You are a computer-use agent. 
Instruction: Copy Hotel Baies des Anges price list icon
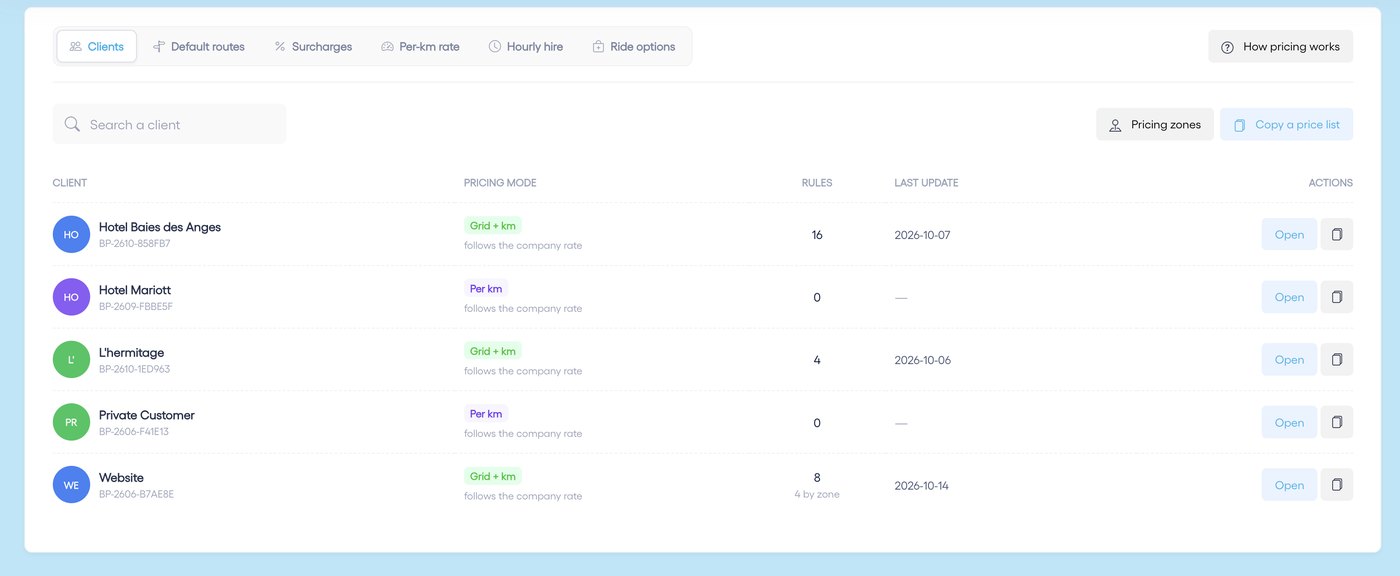point(1337,234)
